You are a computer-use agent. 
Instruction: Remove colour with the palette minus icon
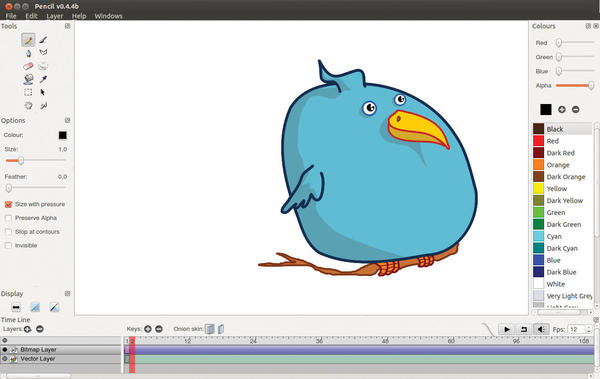coord(576,109)
